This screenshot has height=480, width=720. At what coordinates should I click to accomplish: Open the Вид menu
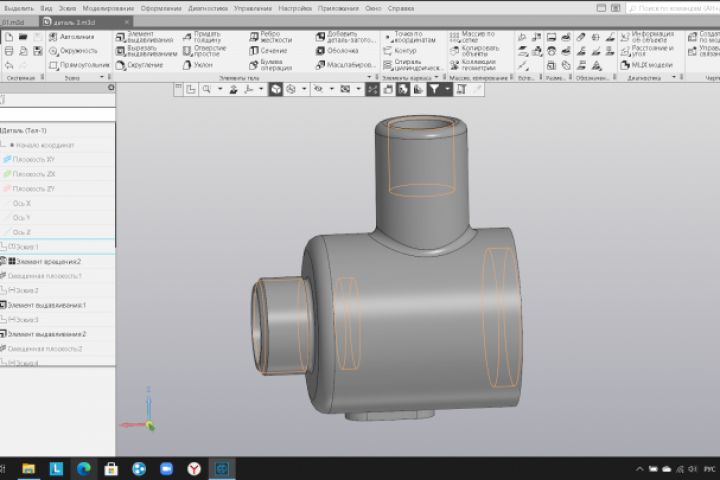coord(46,8)
